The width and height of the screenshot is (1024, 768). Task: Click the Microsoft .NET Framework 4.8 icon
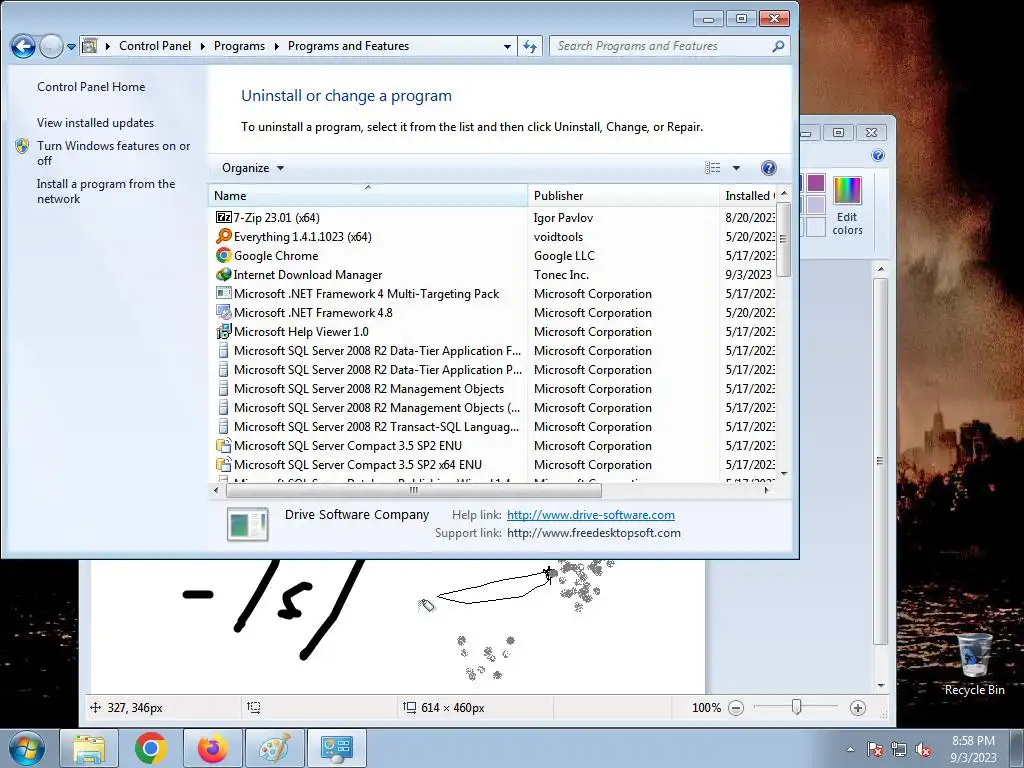coord(223,312)
